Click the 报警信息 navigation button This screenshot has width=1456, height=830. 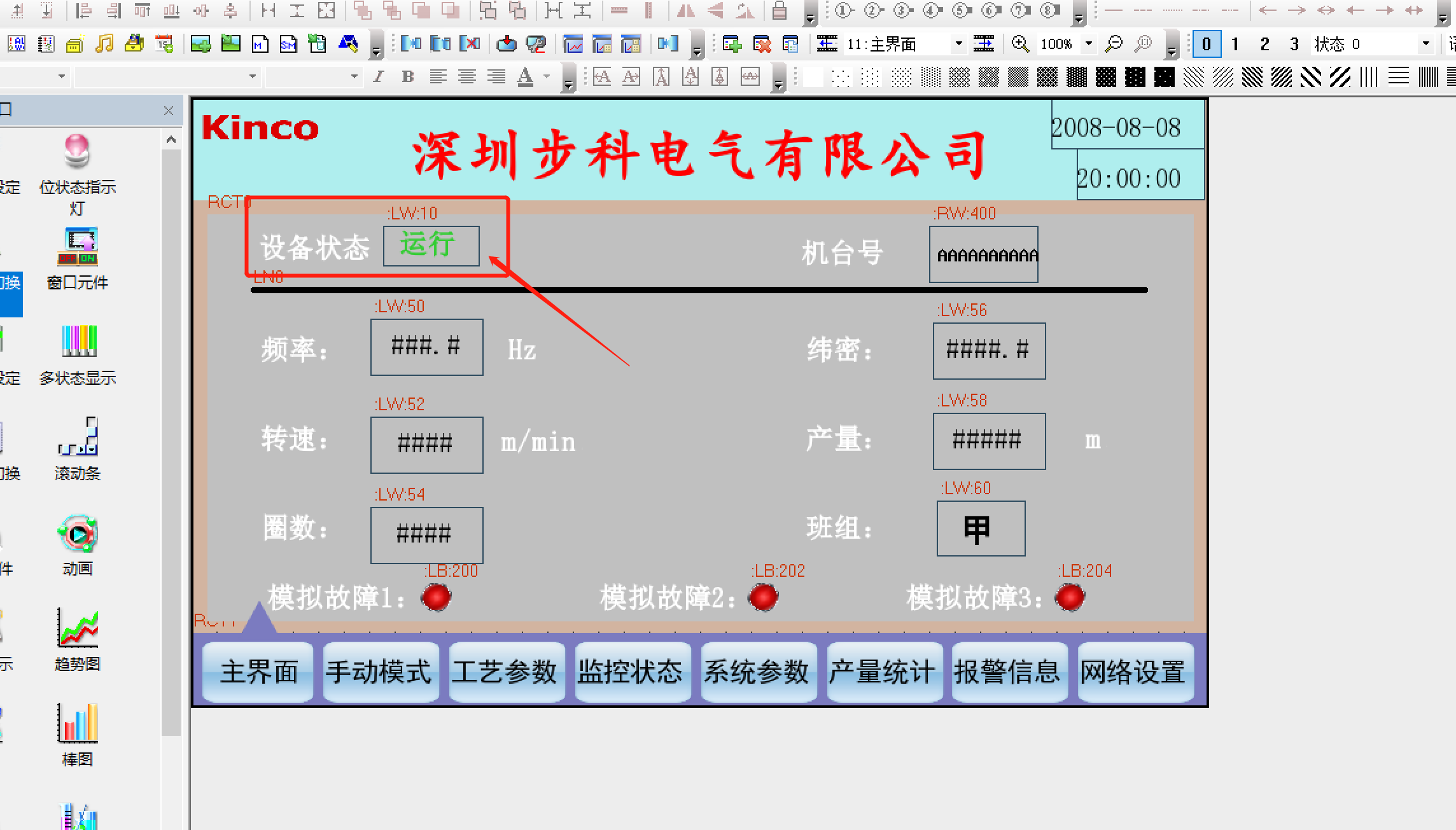[x=1009, y=672]
